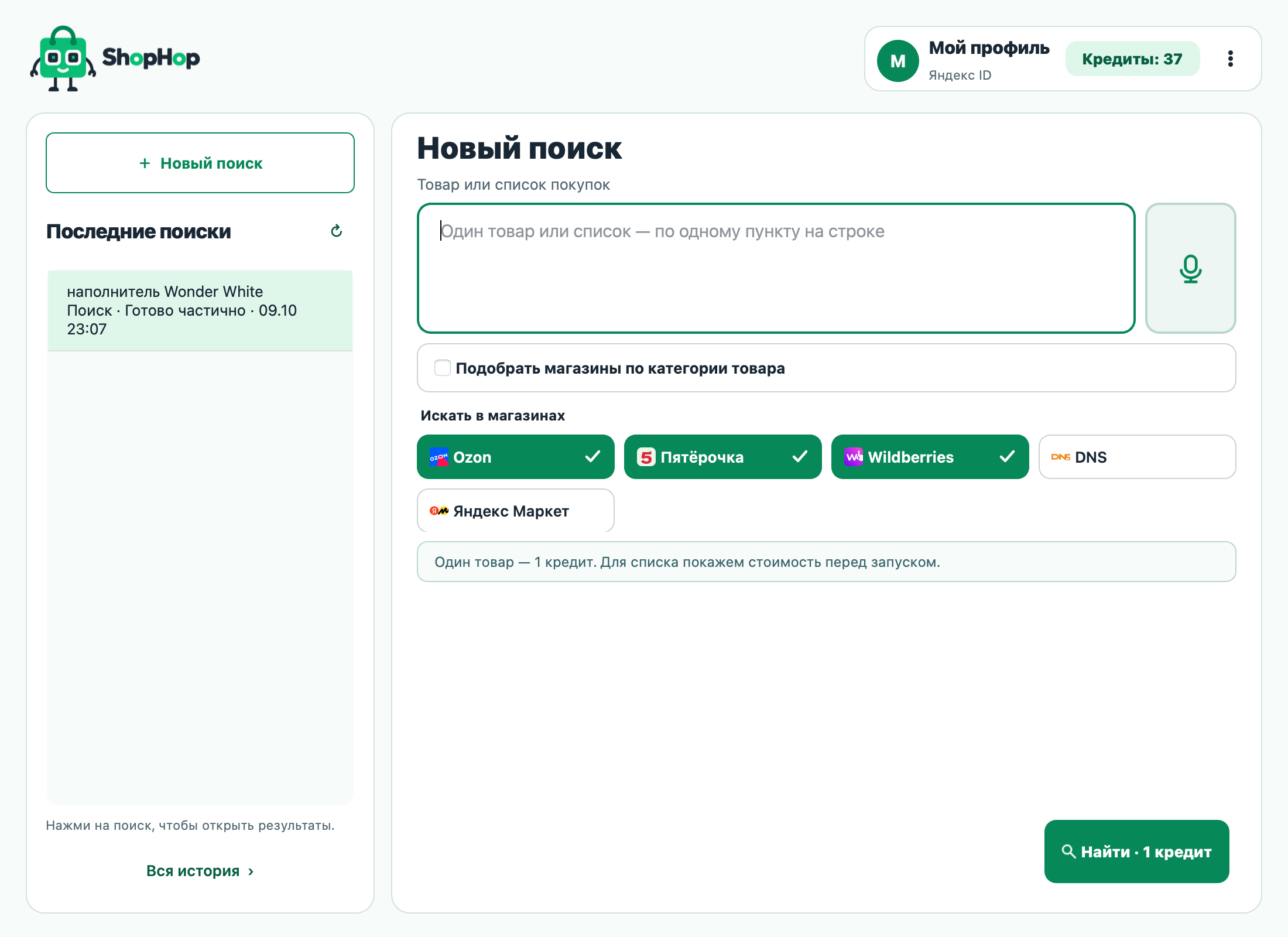Screen dimensions: 1288x937
Task: Deselect the Пятёрочка store
Action: click(722, 457)
